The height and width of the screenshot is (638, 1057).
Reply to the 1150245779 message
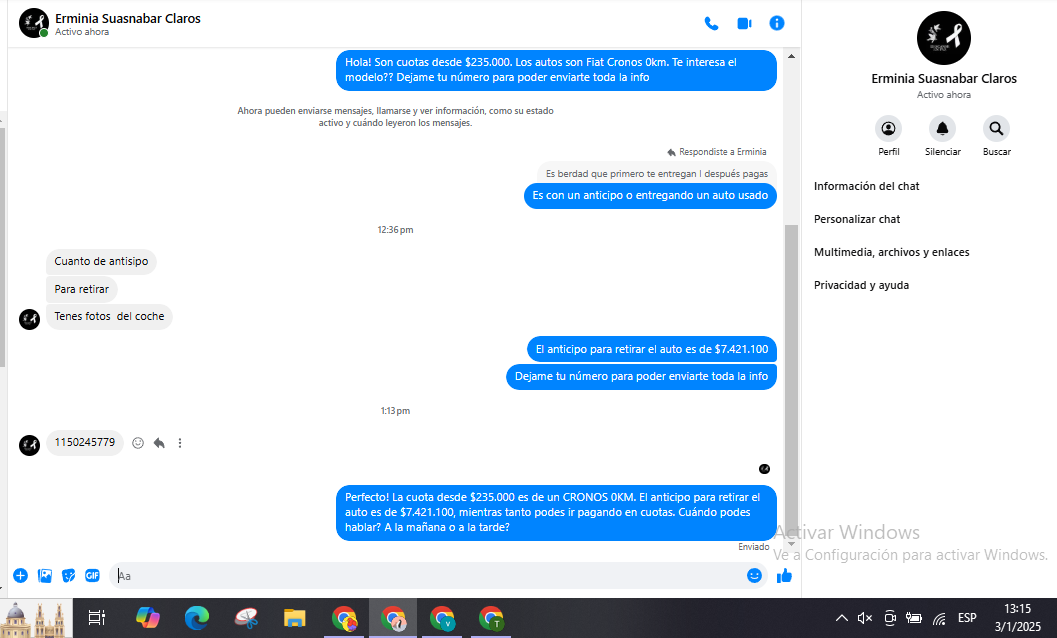pyautogui.click(x=159, y=443)
